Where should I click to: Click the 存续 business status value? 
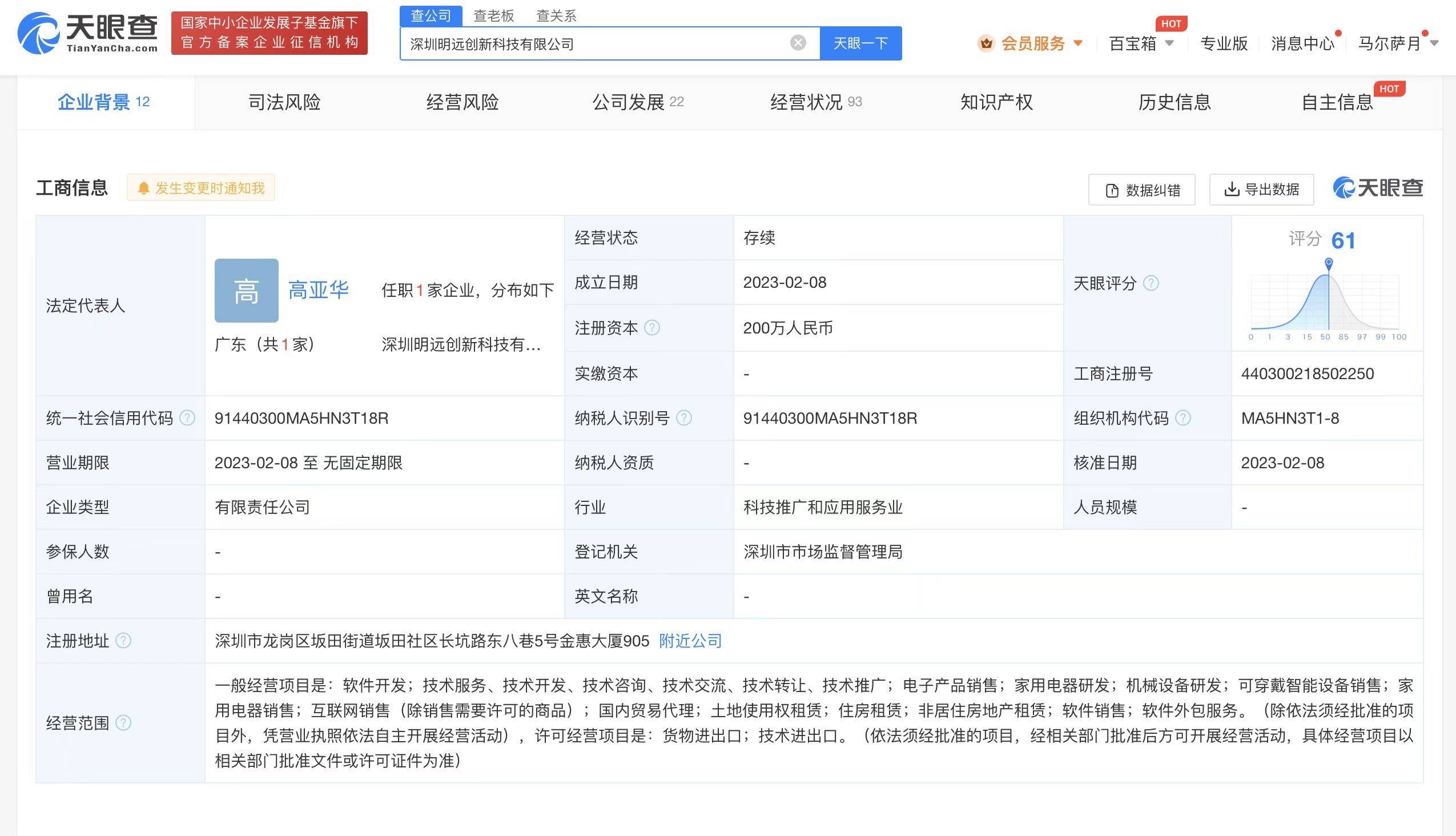[x=759, y=238]
